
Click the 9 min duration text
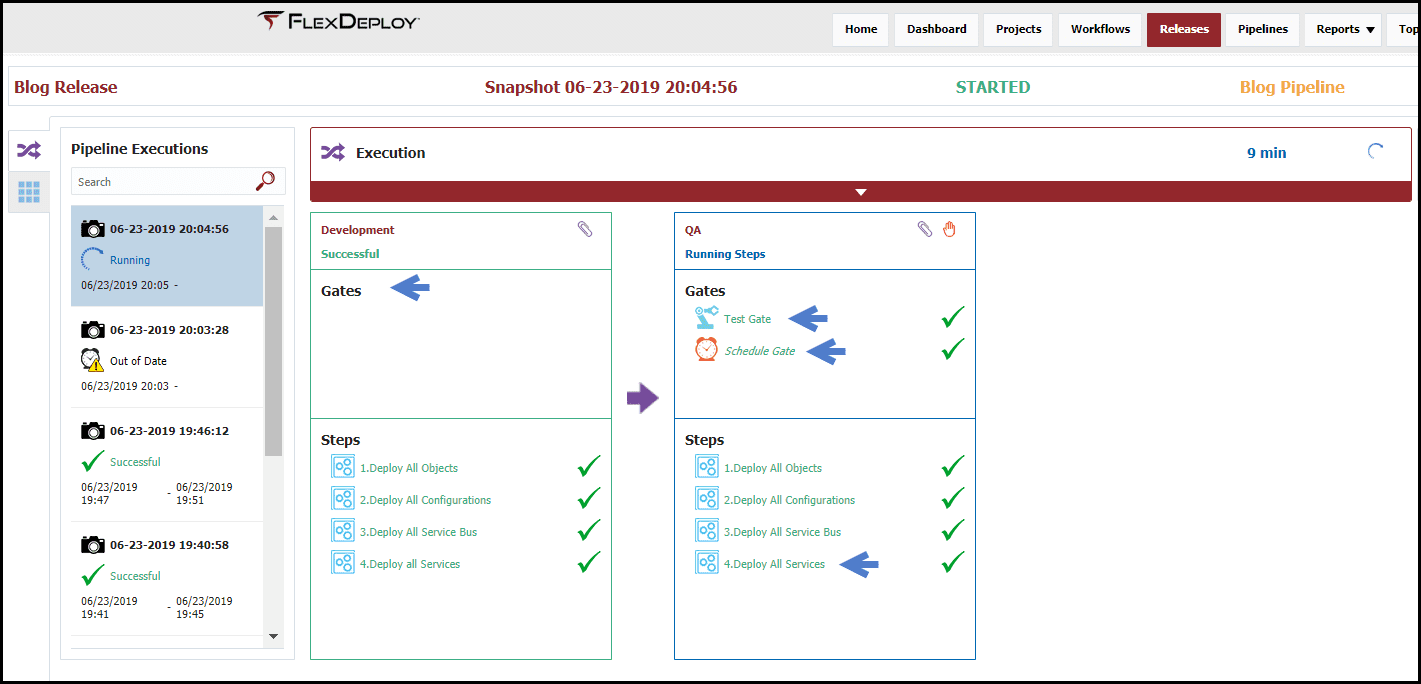click(1266, 153)
